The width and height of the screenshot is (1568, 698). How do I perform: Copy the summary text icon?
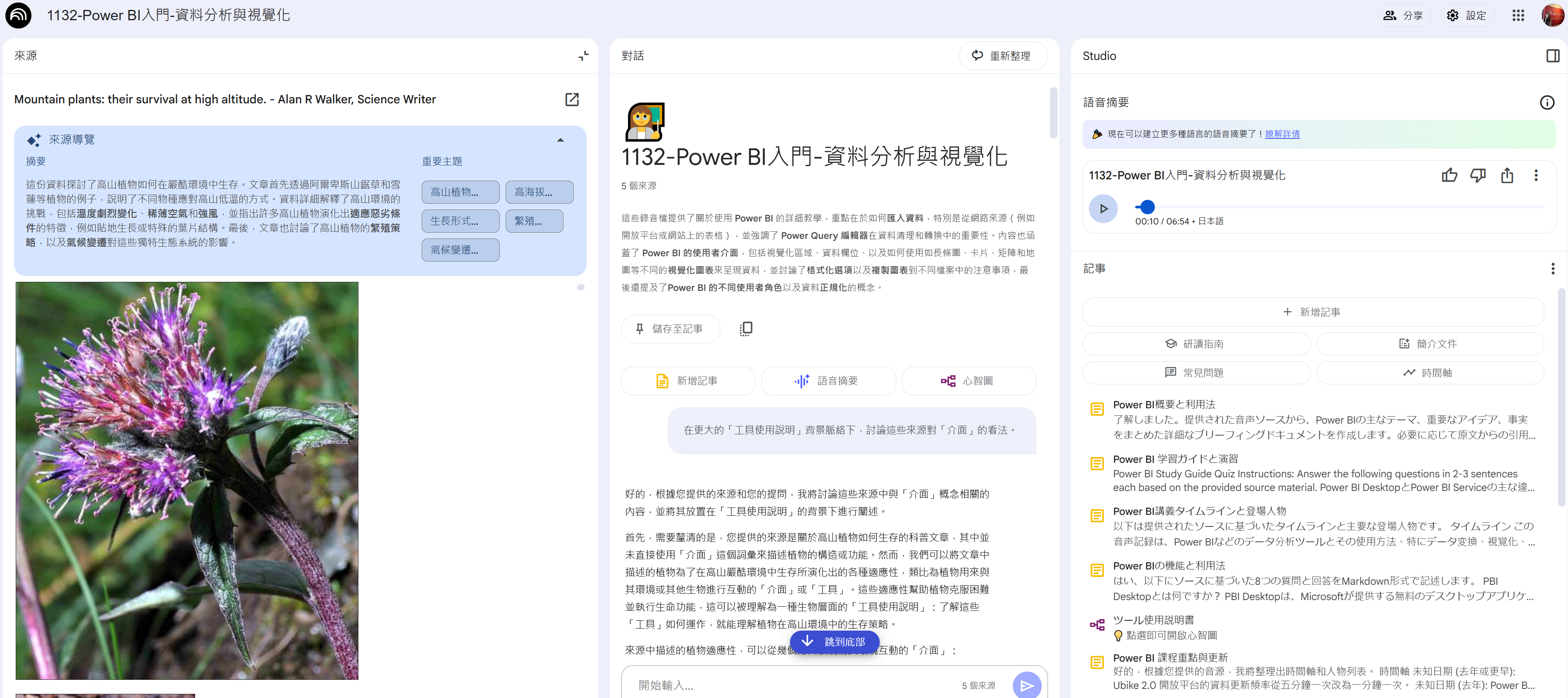[746, 329]
